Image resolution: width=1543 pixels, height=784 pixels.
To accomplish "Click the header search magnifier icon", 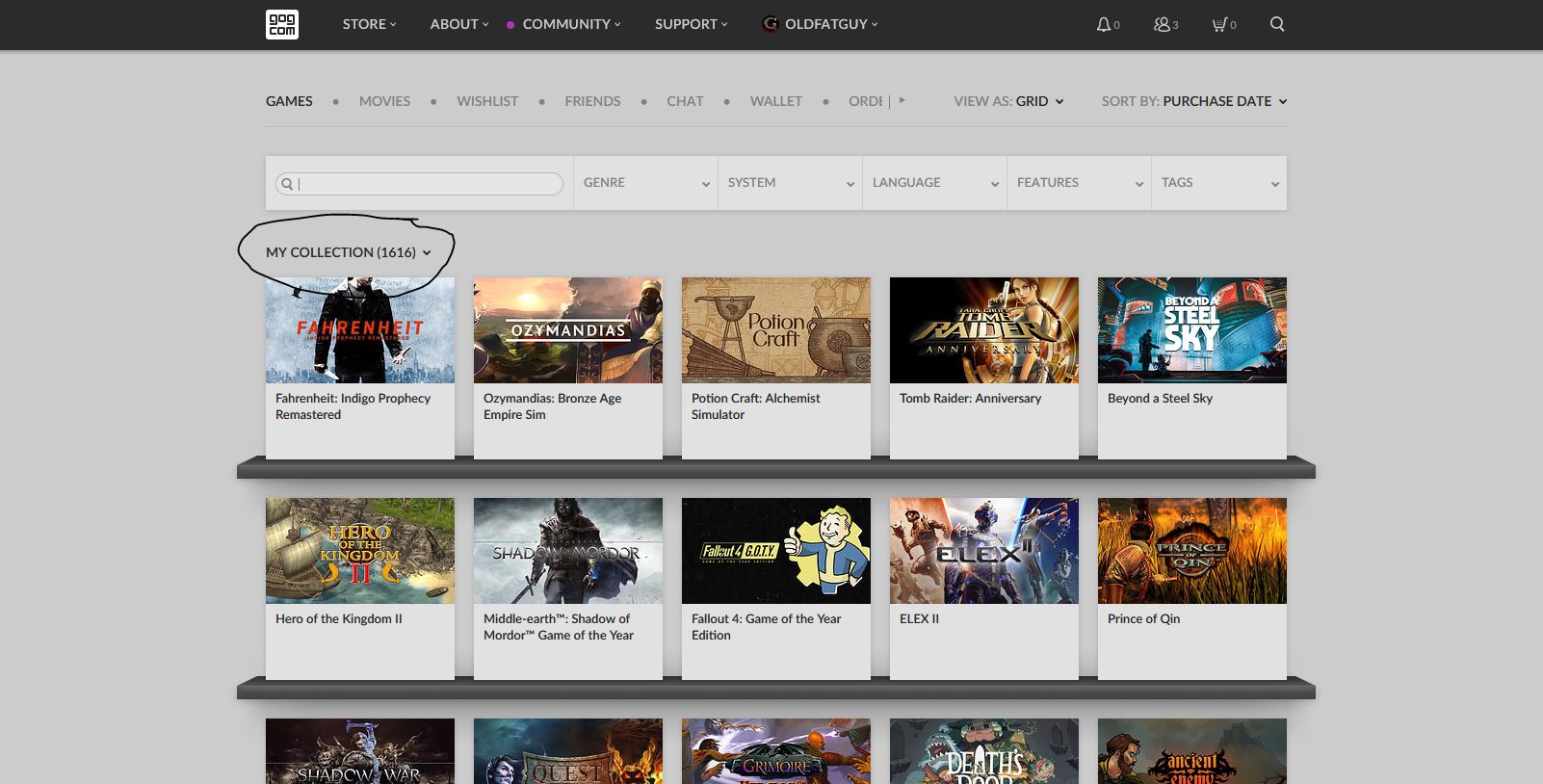I will click(1277, 24).
